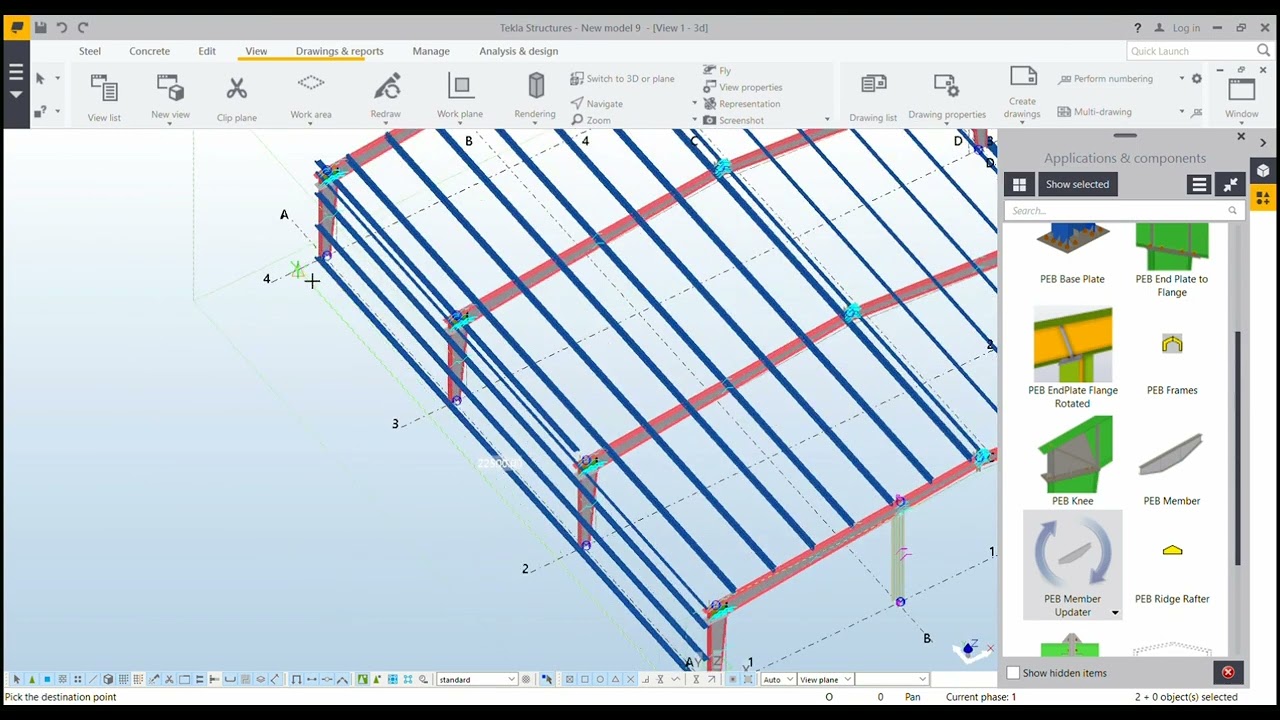Screen dimensions: 1280x720
Task: Open Drawing properties
Action: pos(947,97)
